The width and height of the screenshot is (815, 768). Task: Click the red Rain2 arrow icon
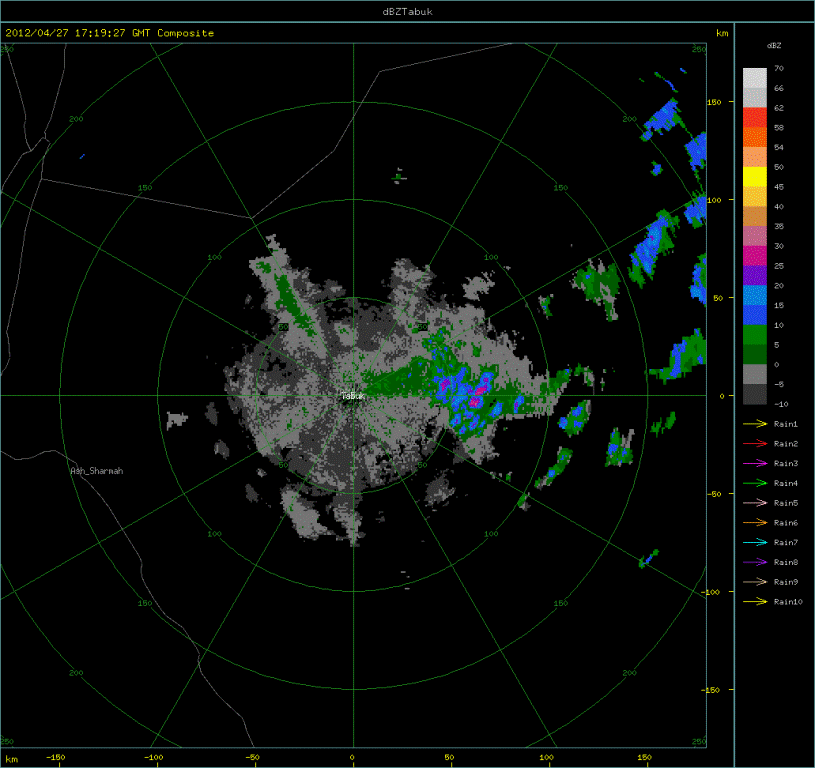(755, 444)
